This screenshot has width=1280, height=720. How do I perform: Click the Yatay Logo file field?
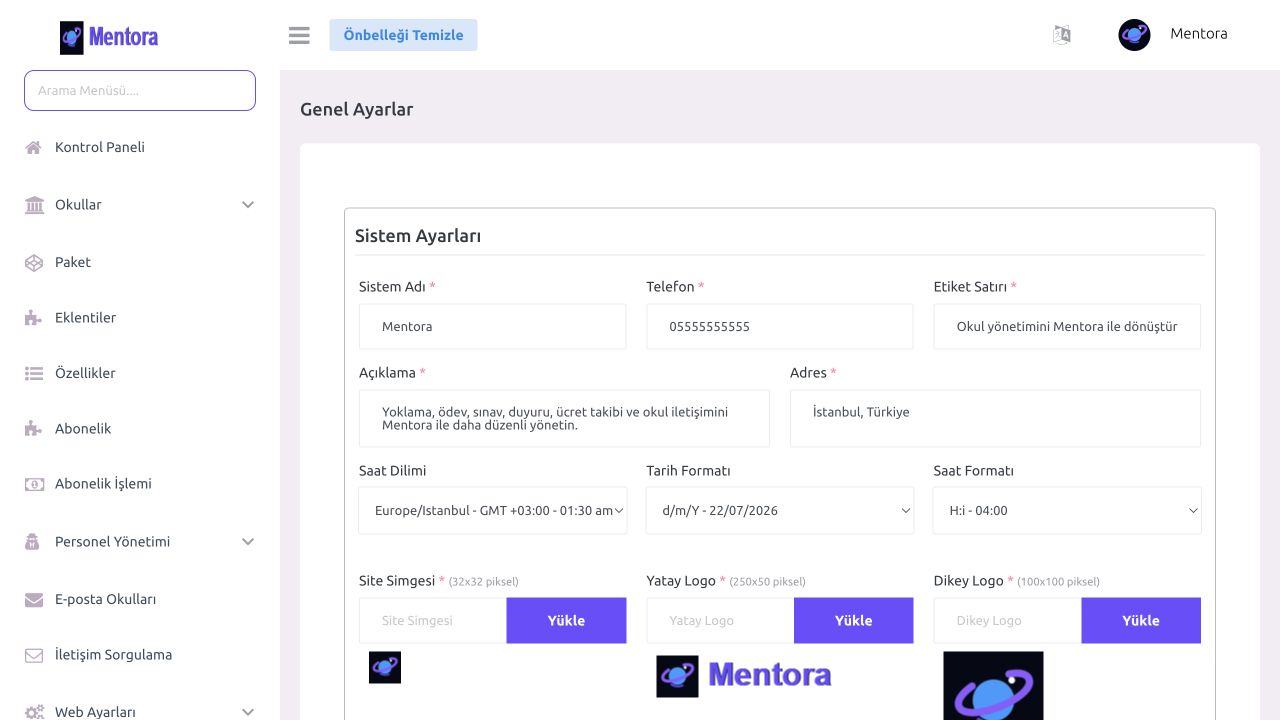coord(720,620)
